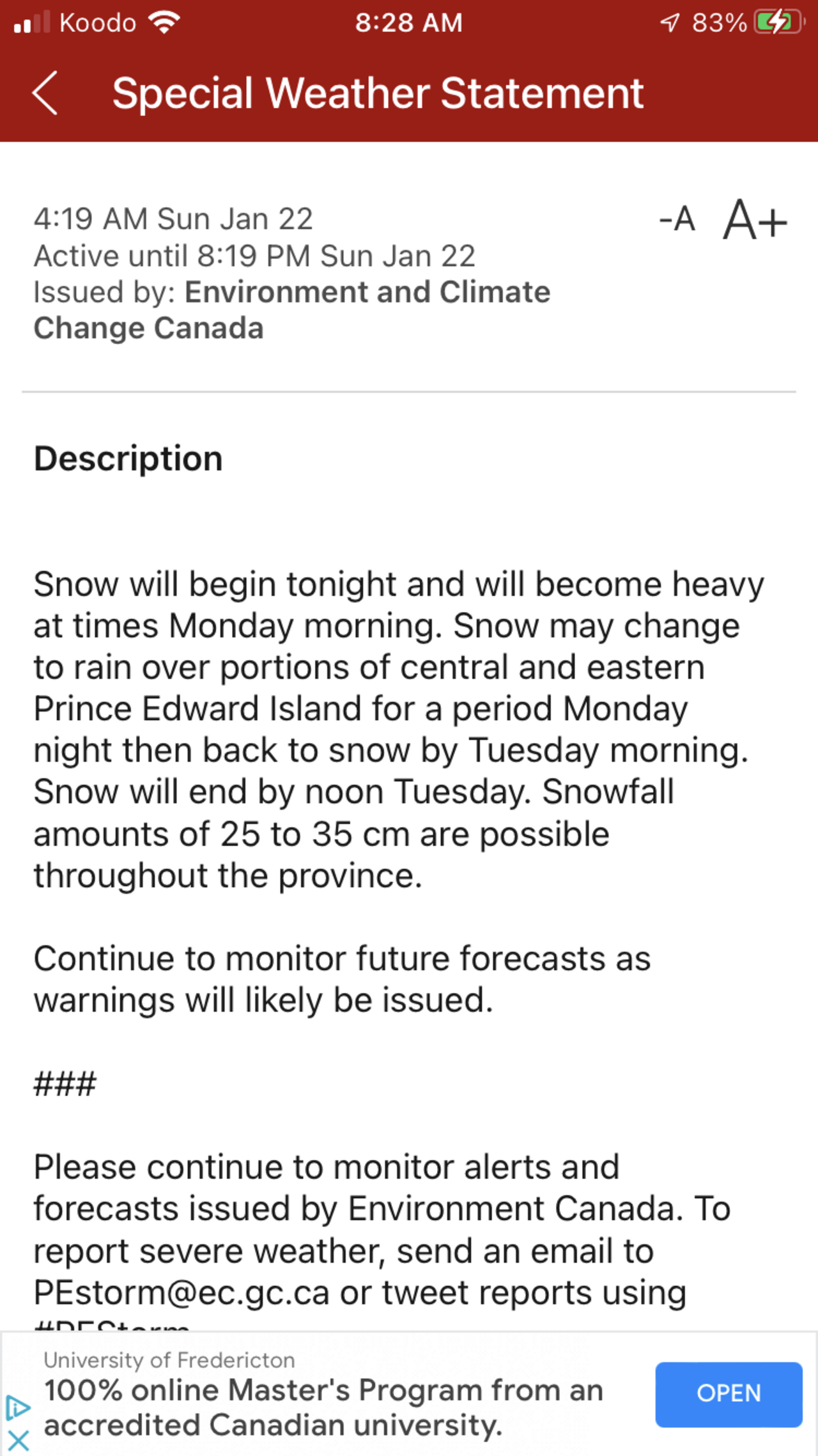Tap the Active until 8:19 PM line

pos(254,256)
